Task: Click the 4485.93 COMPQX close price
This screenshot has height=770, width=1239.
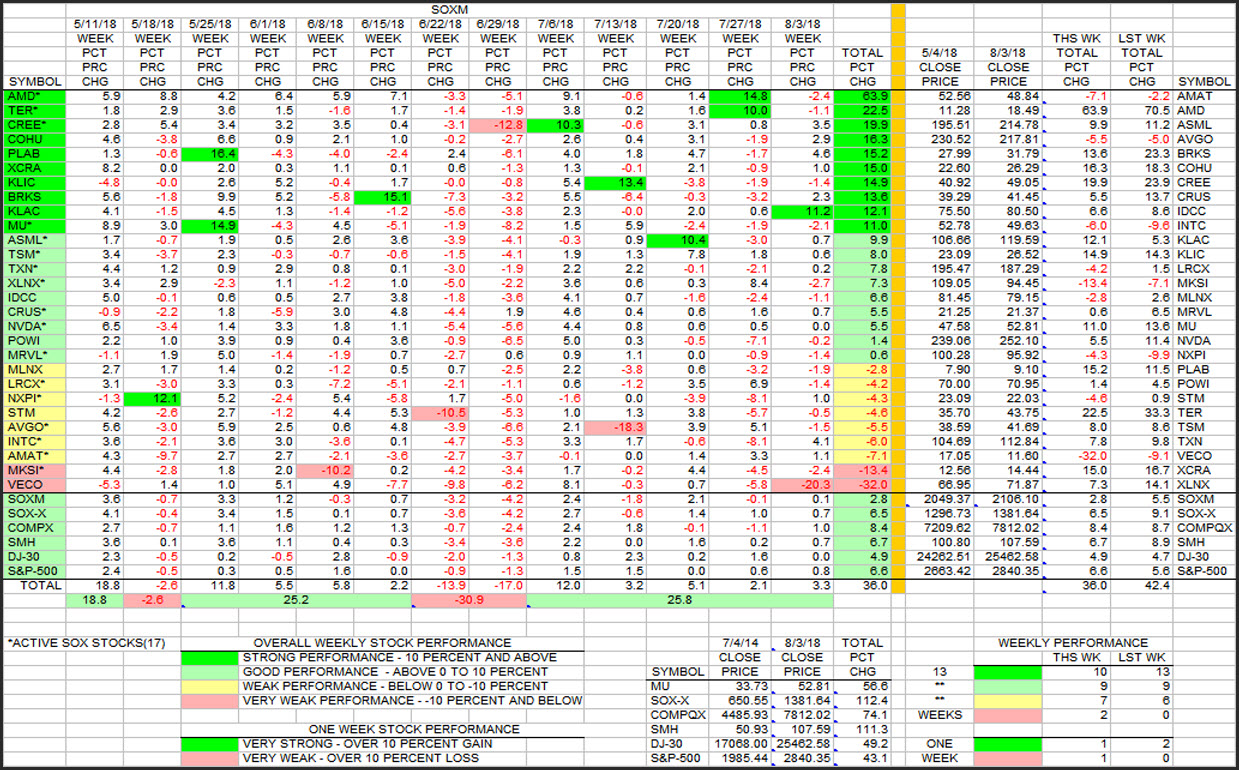Action: click(x=739, y=715)
